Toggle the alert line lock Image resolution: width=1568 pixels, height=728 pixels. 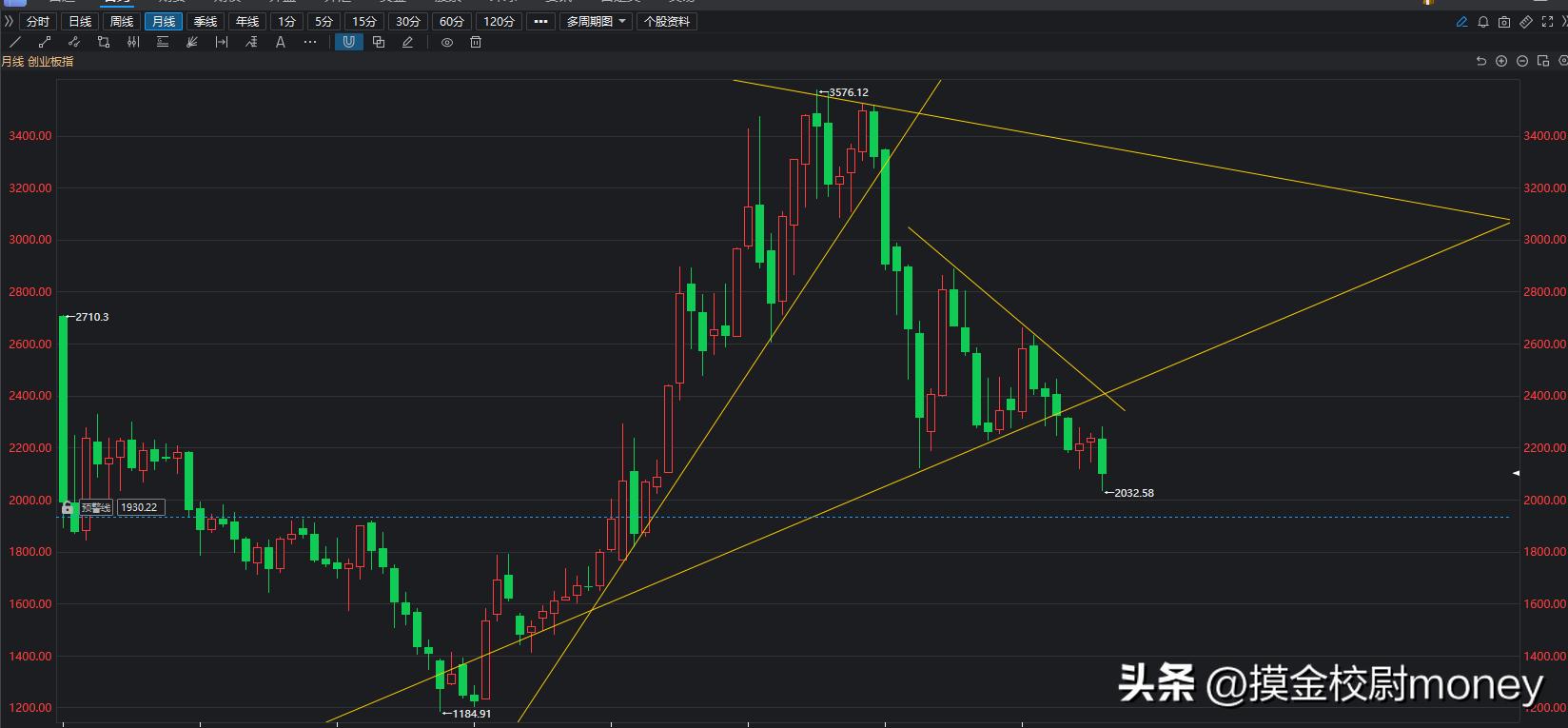point(68,508)
